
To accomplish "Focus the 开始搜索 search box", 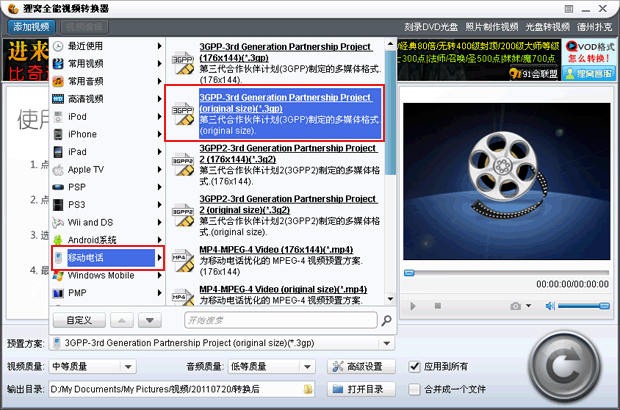I will [x=281, y=320].
